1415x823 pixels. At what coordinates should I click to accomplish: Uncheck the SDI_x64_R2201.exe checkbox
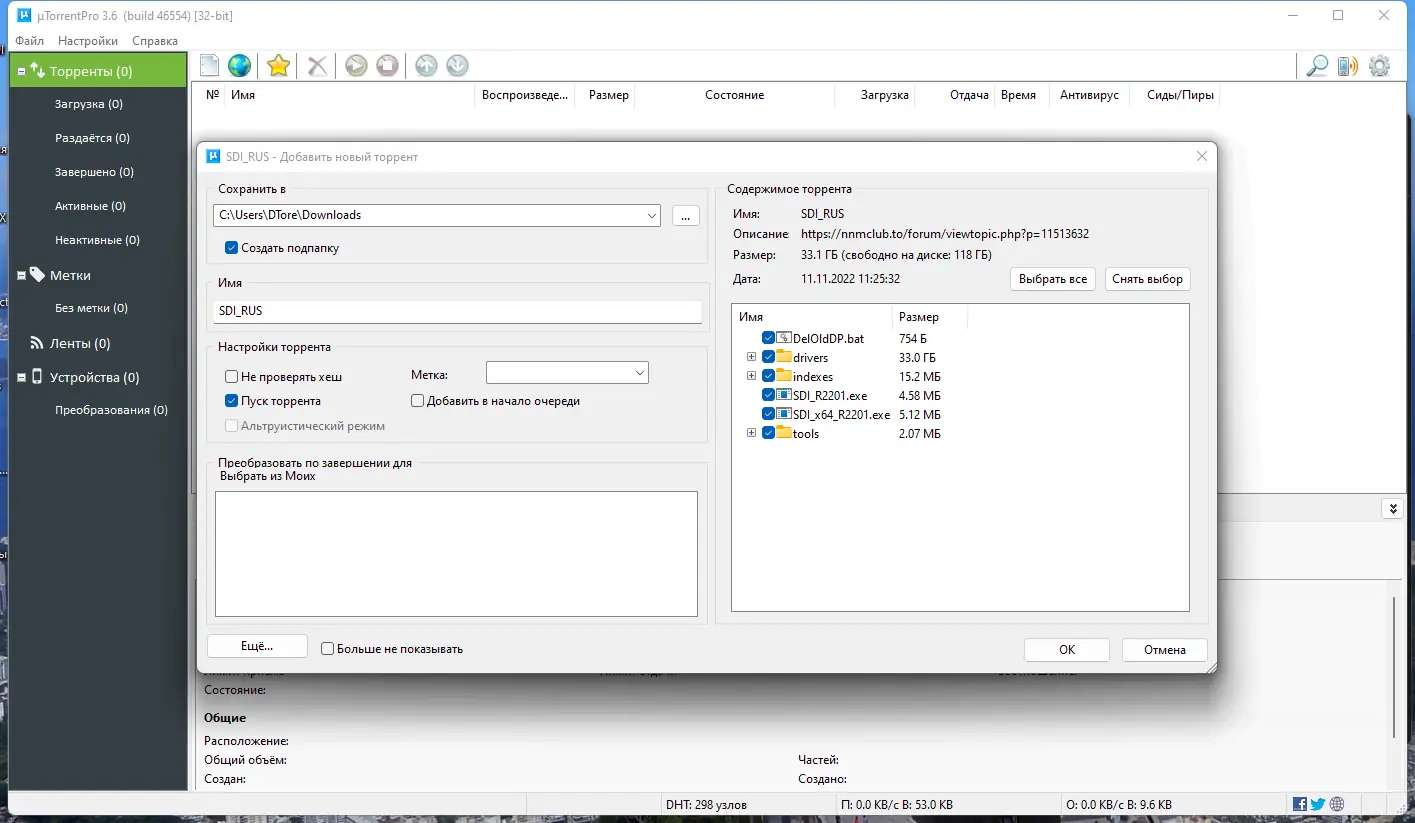click(x=768, y=414)
